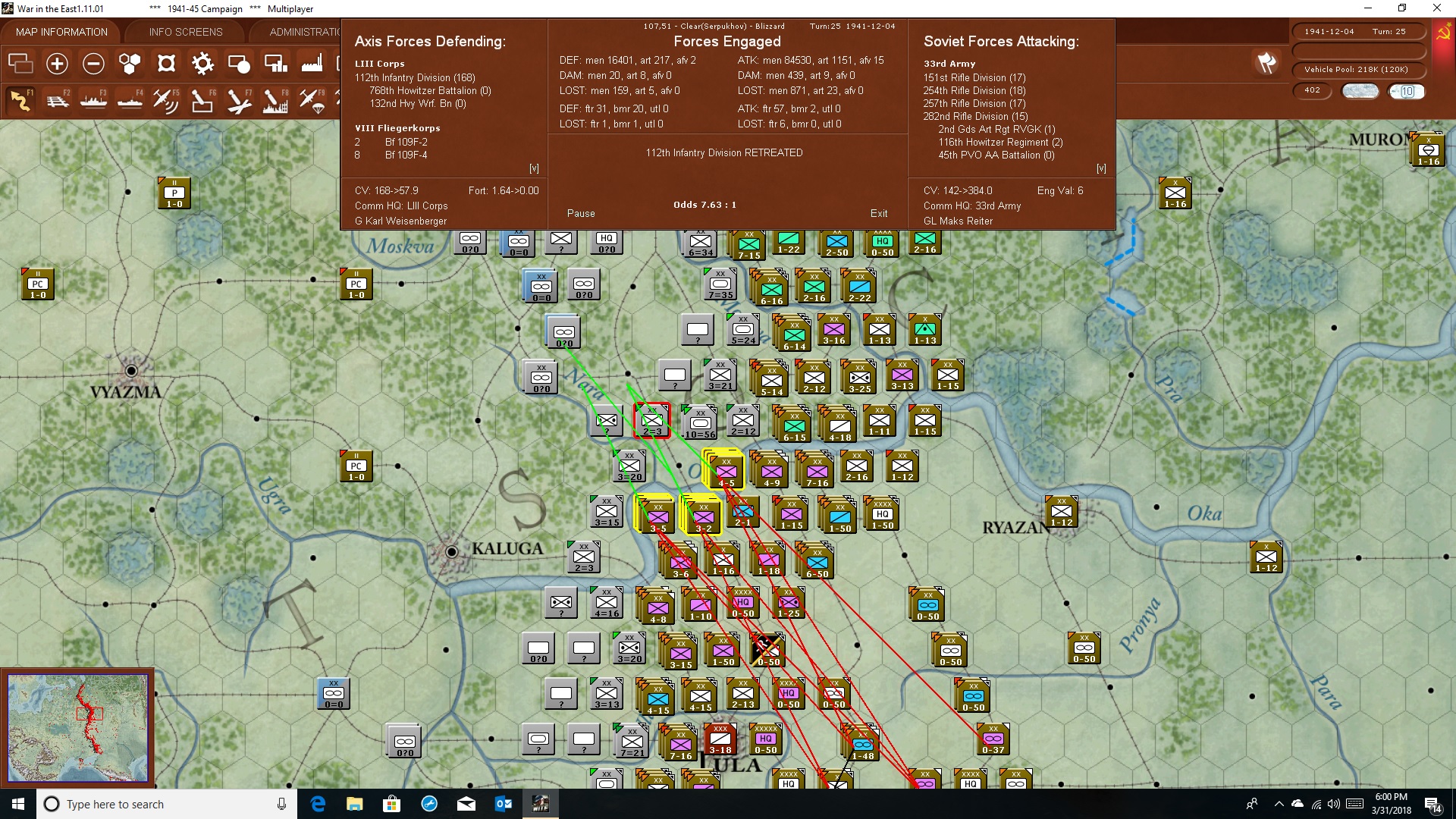Image resolution: width=1456 pixels, height=819 pixels.
Task: Zoom out with the minus circle icon
Action: pos(93,64)
